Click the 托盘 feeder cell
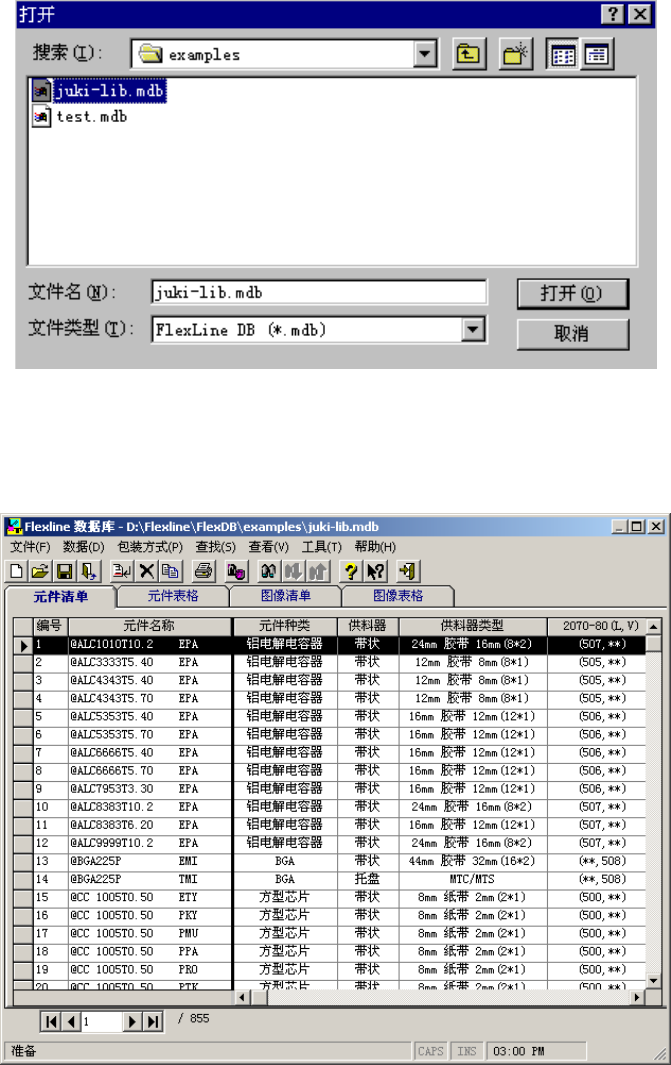Screen dimensions: 671x1065 pyautogui.click(x=367, y=879)
